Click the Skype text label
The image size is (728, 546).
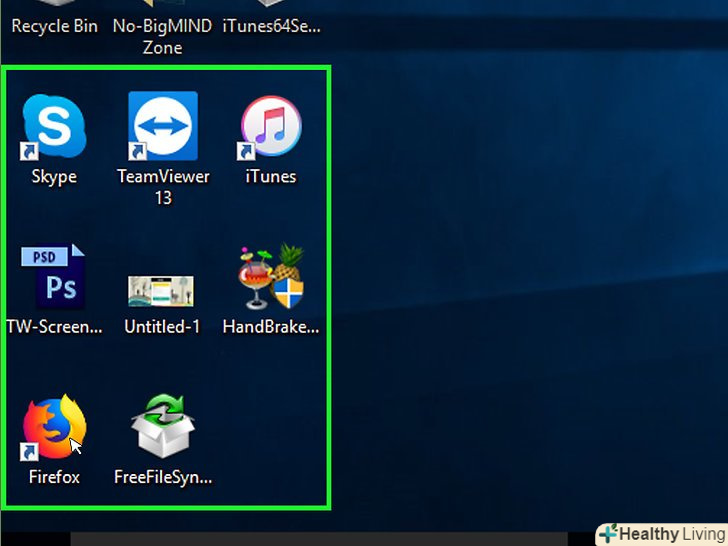click(x=54, y=177)
